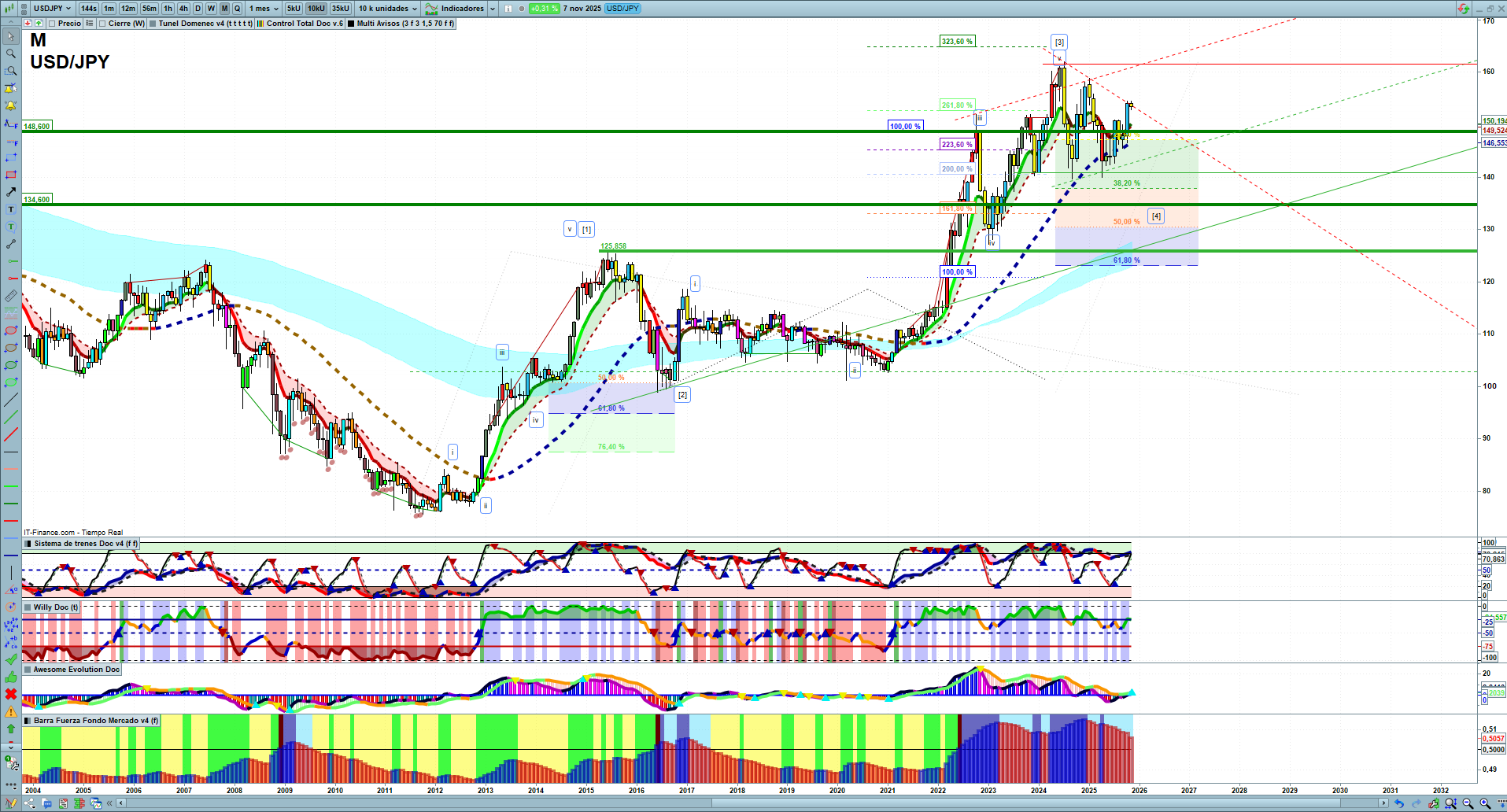
Task: Select the blue rectangle drawing tool
Action: [x=11, y=157]
